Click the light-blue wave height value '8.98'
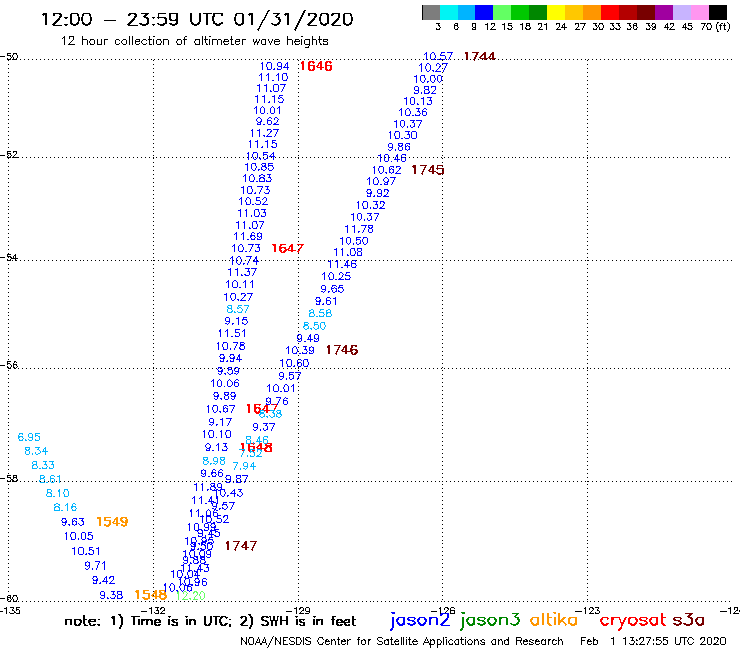This screenshot has height=650, width=740. pyautogui.click(x=214, y=461)
